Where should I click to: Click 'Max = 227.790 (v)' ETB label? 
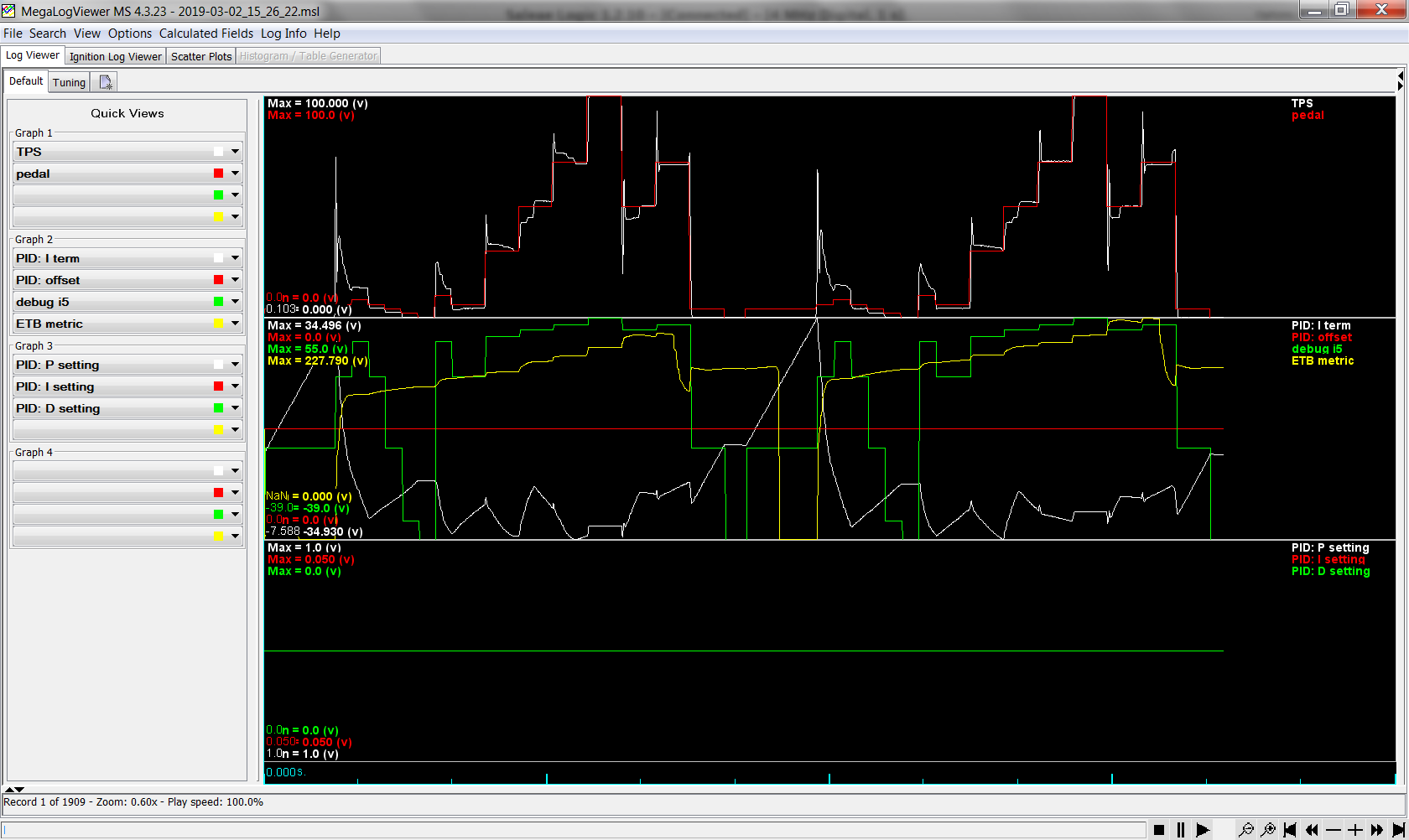point(318,360)
